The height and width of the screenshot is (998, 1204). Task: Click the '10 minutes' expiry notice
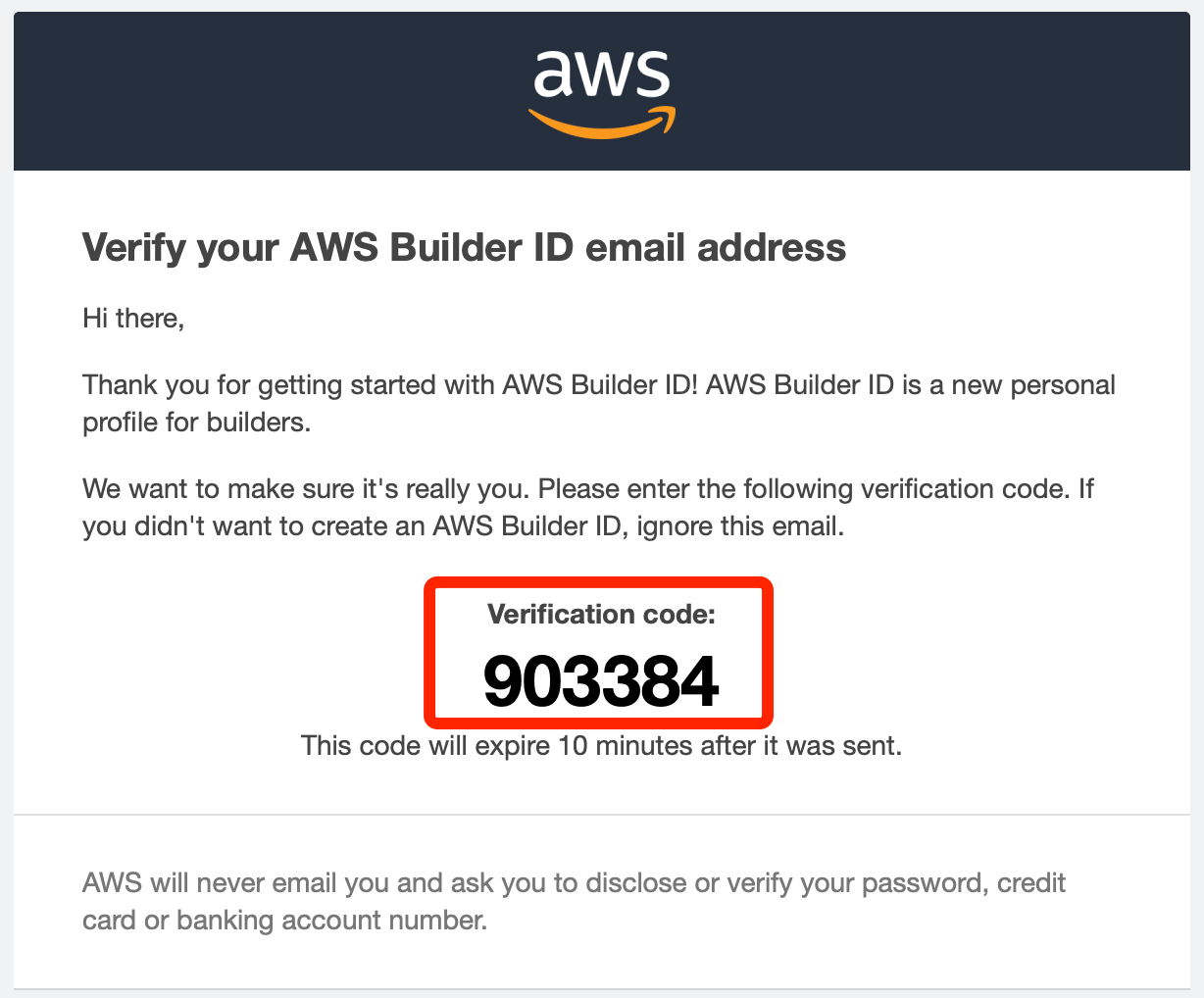pyautogui.click(x=601, y=746)
